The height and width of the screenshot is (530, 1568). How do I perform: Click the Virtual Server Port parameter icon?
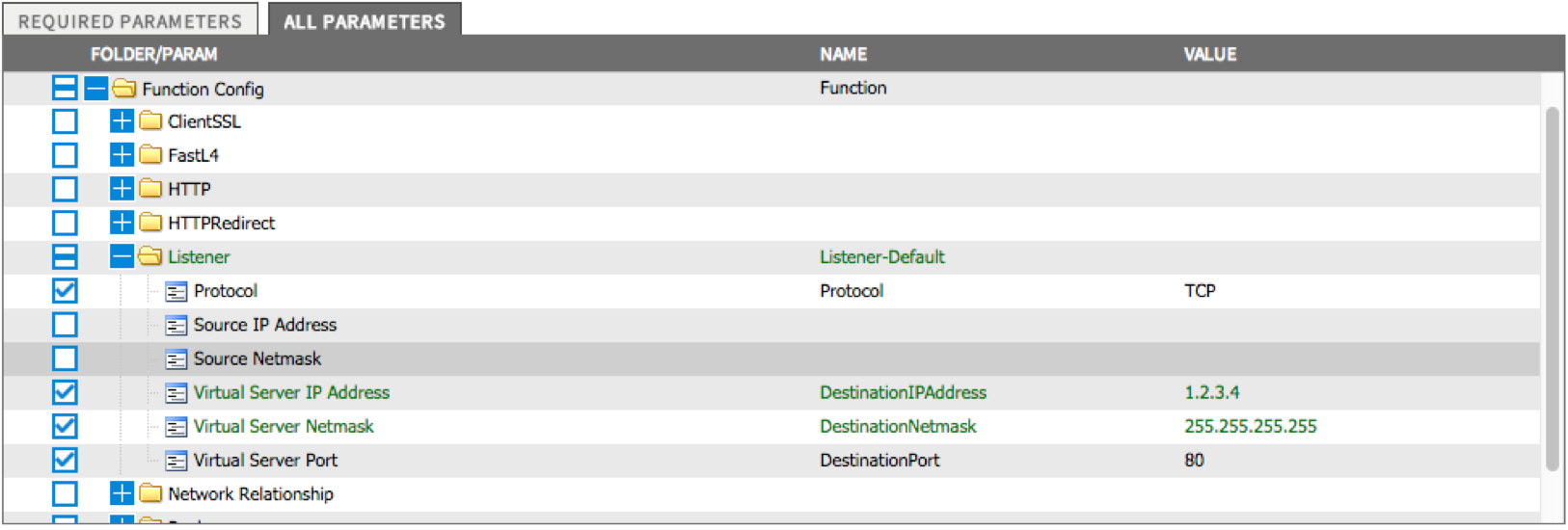[176, 461]
